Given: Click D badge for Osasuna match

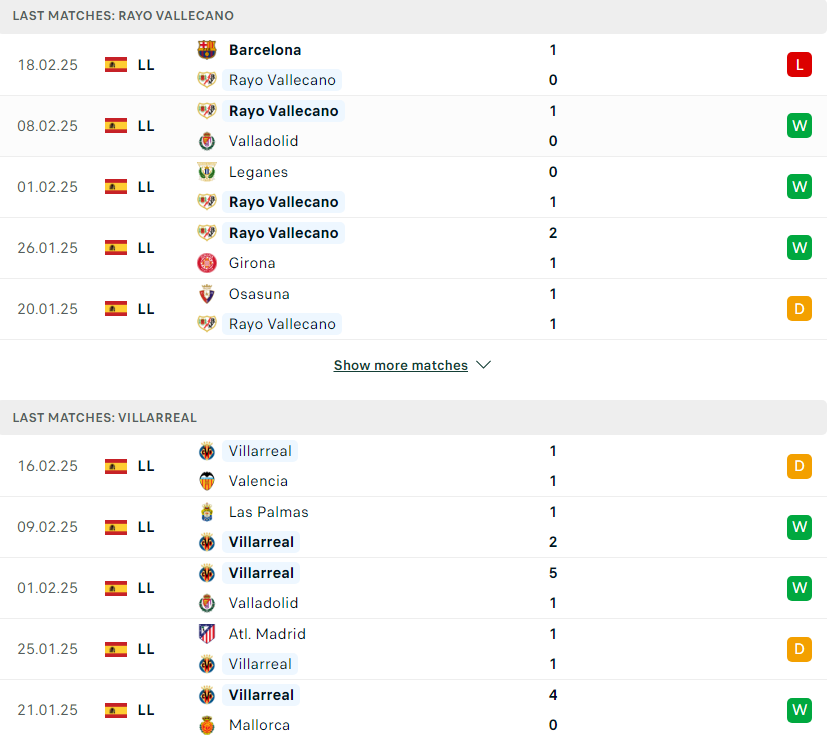Looking at the screenshot, I should (799, 309).
